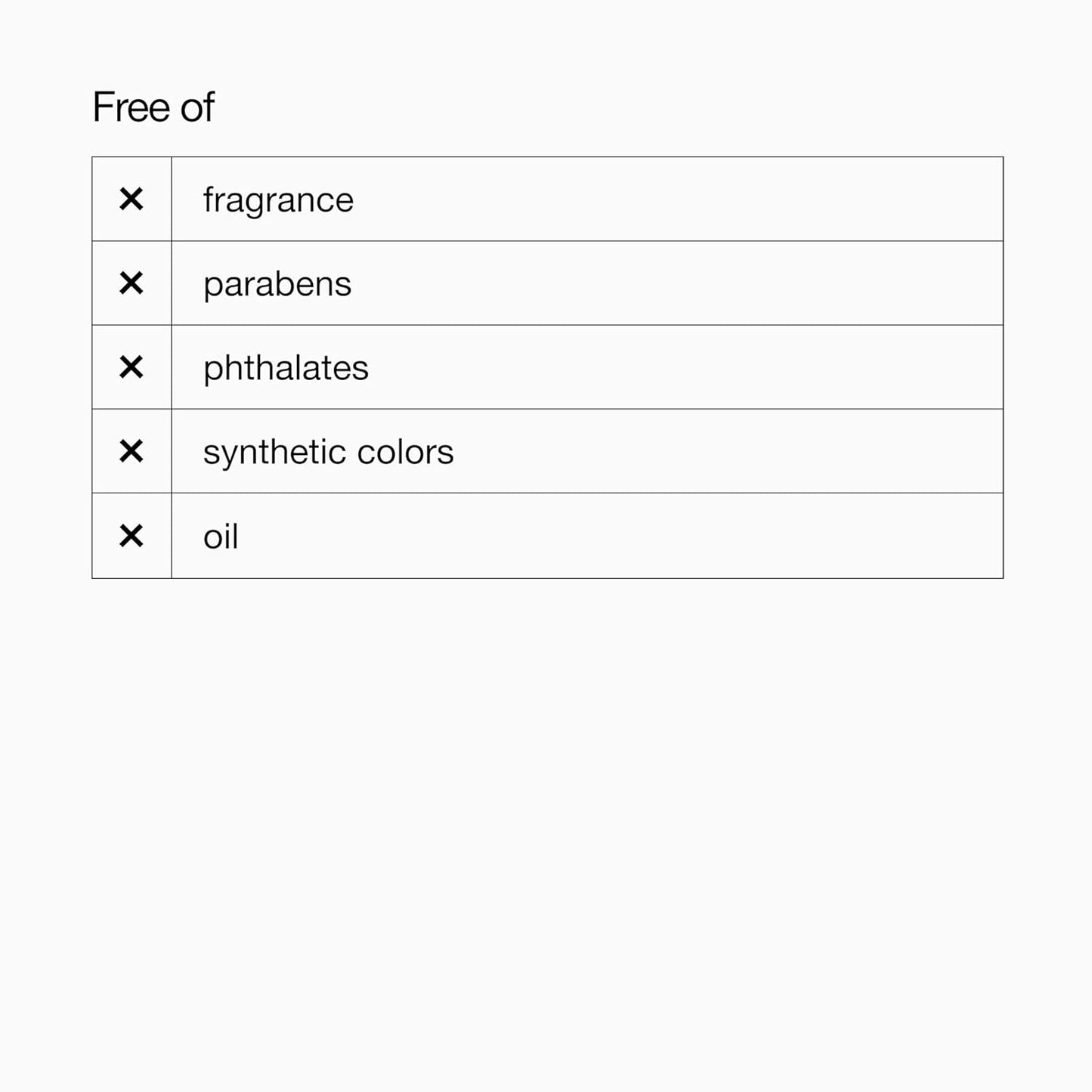Click the word "colors" in the fourth row
The image size is (1092, 1092).
(405, 452)
